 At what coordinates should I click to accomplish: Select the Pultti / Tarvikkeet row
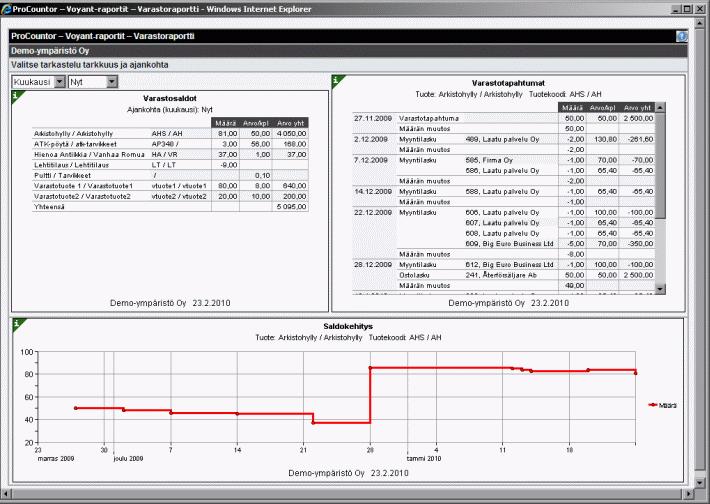[x=171, y=175]
